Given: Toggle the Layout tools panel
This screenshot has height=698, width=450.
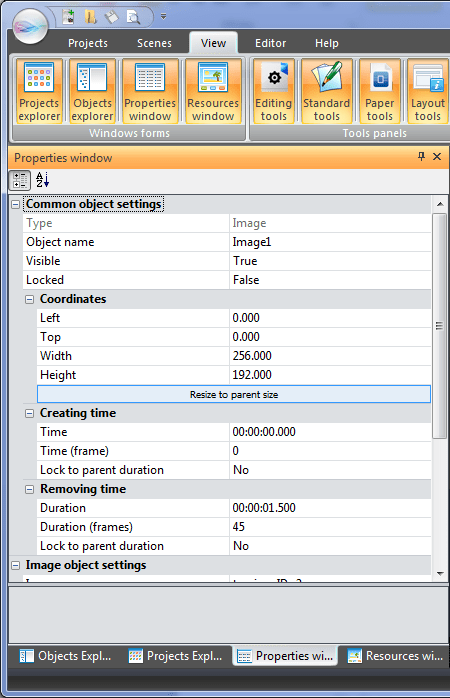Looking at the screenshot, I should pos(428,91).
